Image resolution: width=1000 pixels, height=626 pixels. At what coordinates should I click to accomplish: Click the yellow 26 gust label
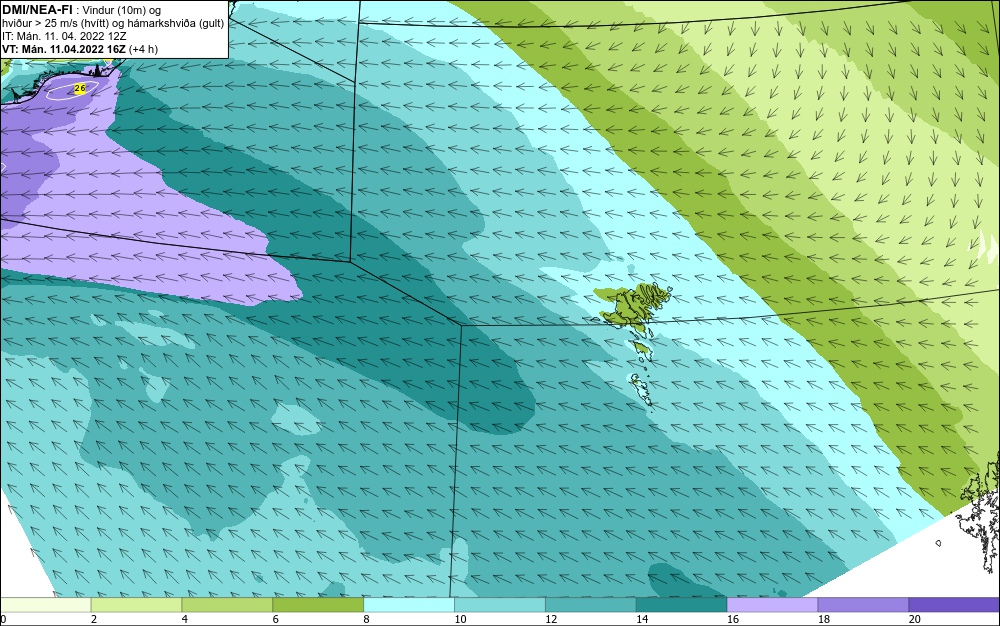(80, 89)
